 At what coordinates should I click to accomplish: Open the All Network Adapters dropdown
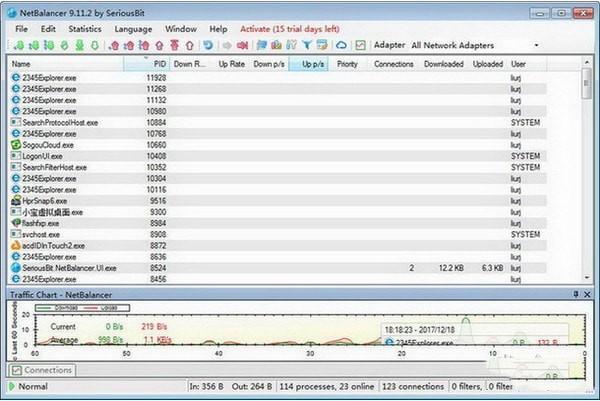(475, 45)
